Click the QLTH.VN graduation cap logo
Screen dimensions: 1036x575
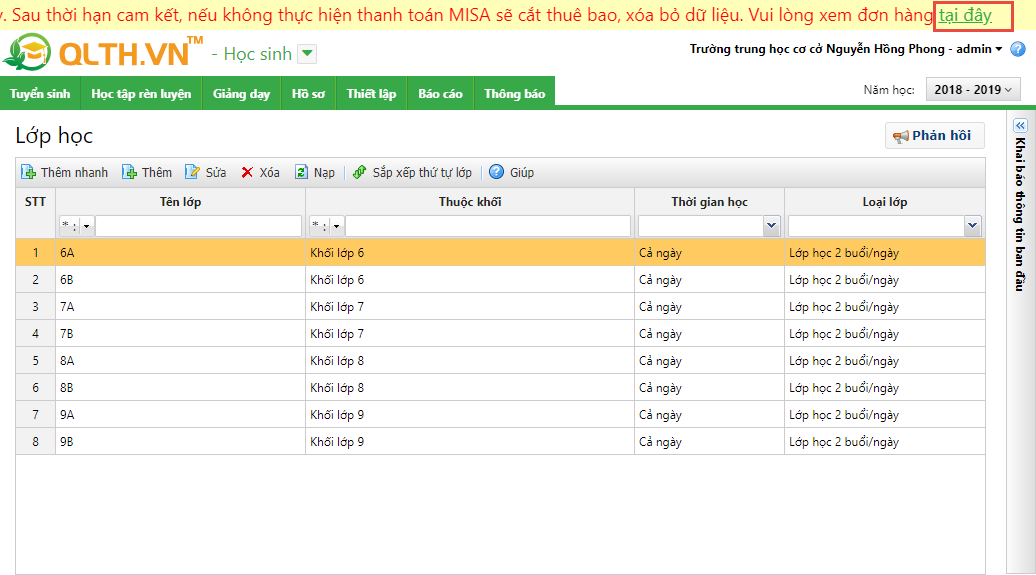[x=27, y=52]
